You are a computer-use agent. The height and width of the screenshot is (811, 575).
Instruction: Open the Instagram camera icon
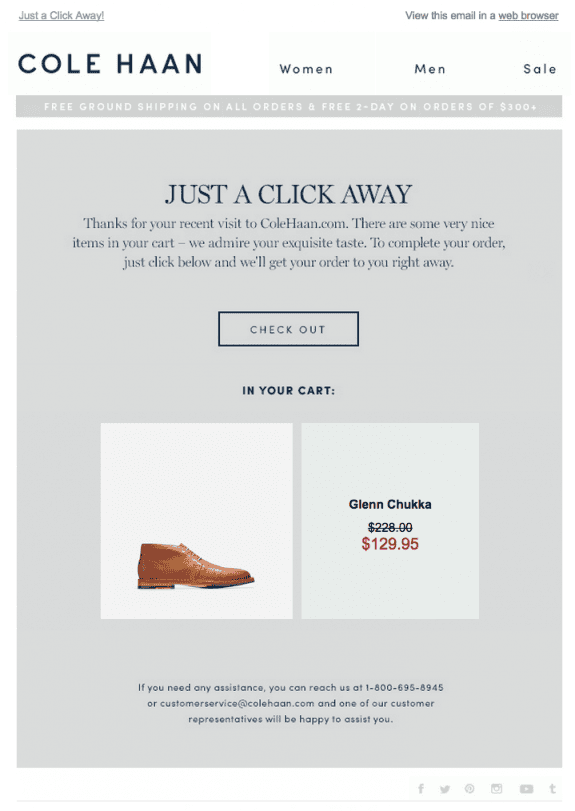496,788
